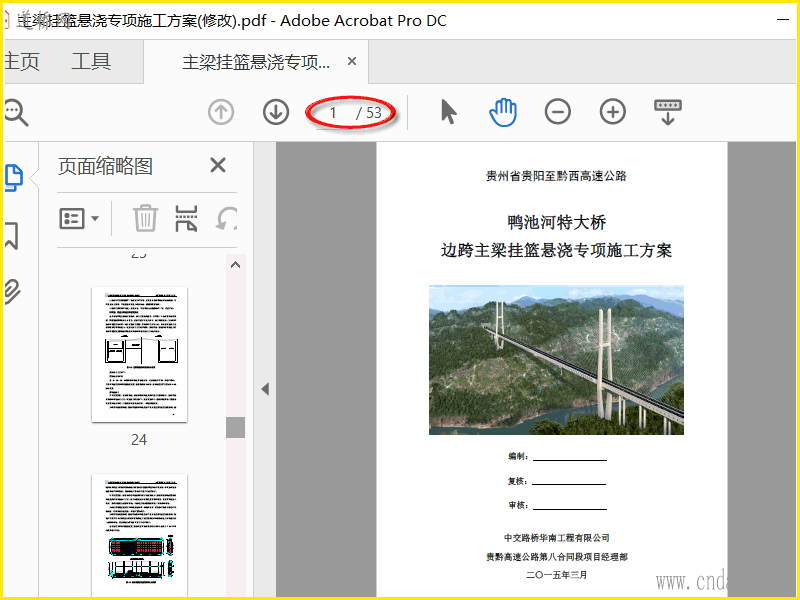Screen dimensions: 800x600
Task: Go to next page with down arrow
Action: (276, 112)
